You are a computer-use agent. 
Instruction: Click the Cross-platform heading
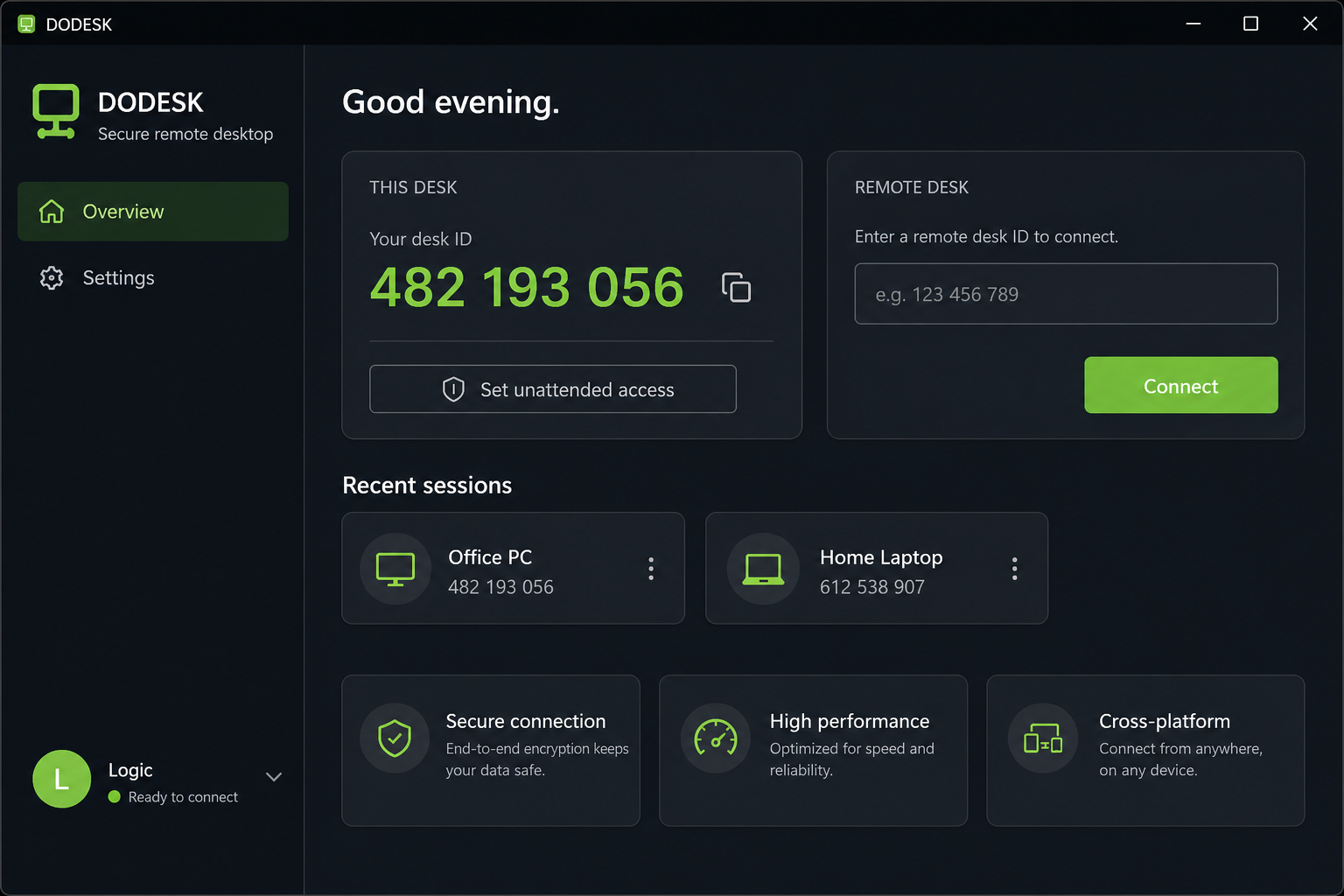tap(1165, 721)
